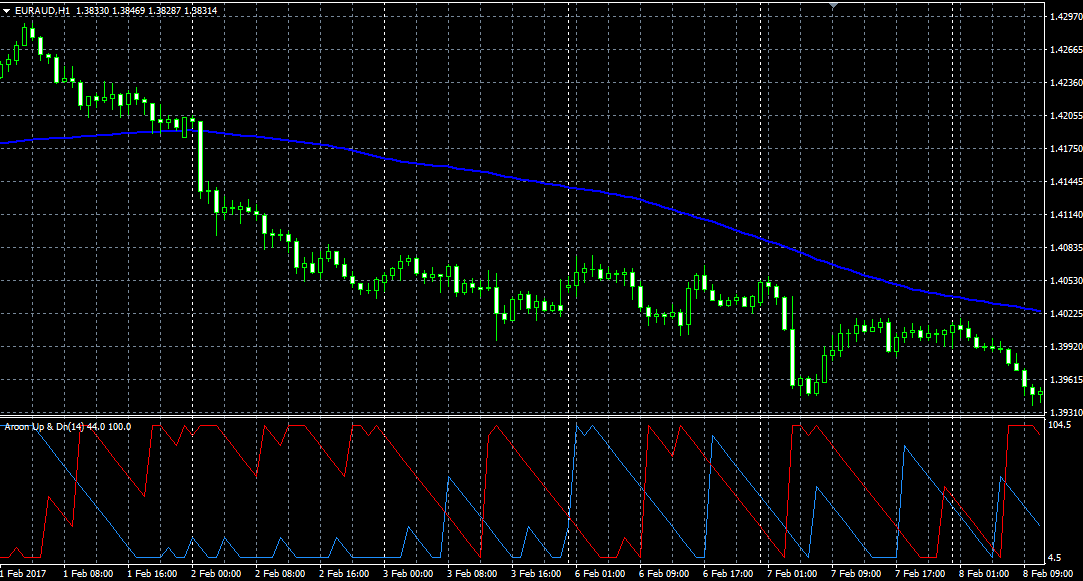Viewport: 1083px width, 581px height.
Task: Click the 7 Feb 09:00 time label
Action: (x=857, y=574)
